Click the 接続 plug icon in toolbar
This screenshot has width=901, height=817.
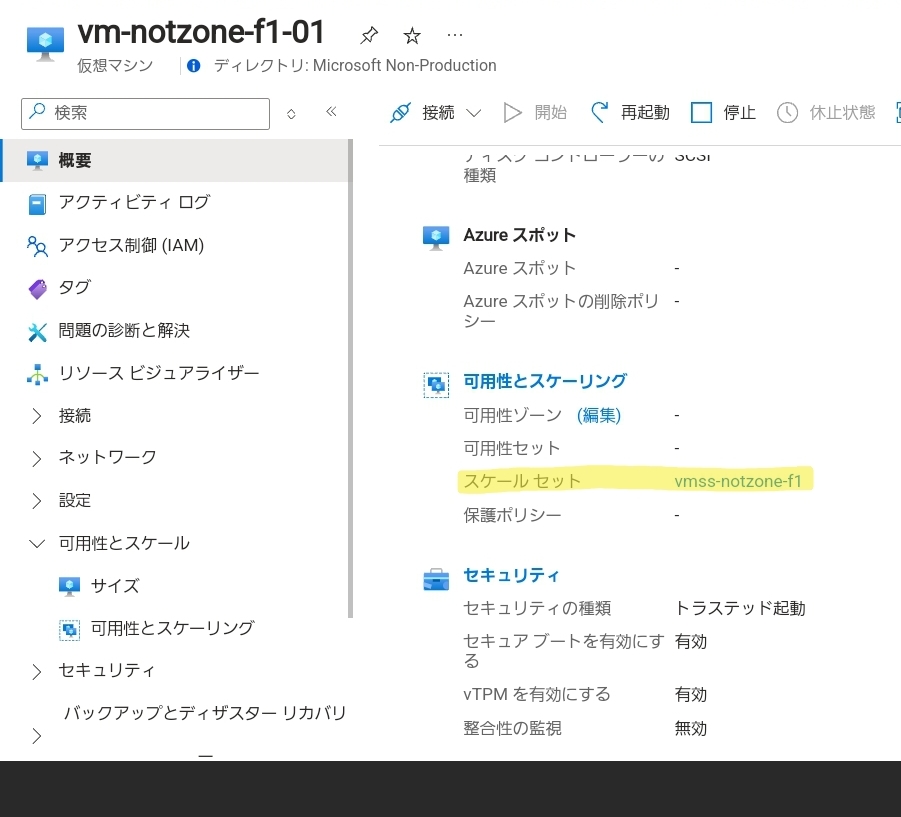click(x=401, y=113)
